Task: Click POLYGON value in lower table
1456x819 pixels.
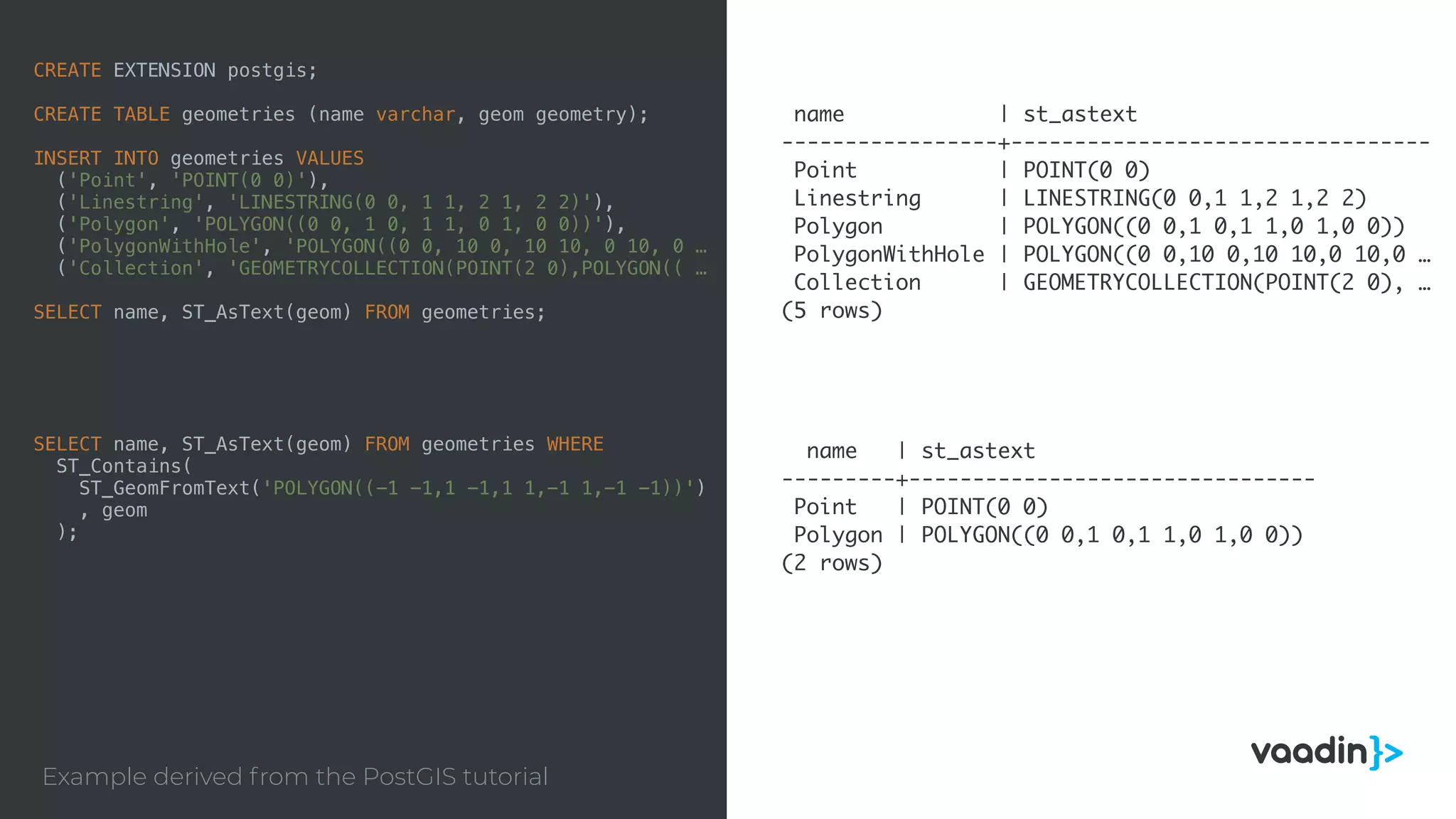Action: (1113, 535)
